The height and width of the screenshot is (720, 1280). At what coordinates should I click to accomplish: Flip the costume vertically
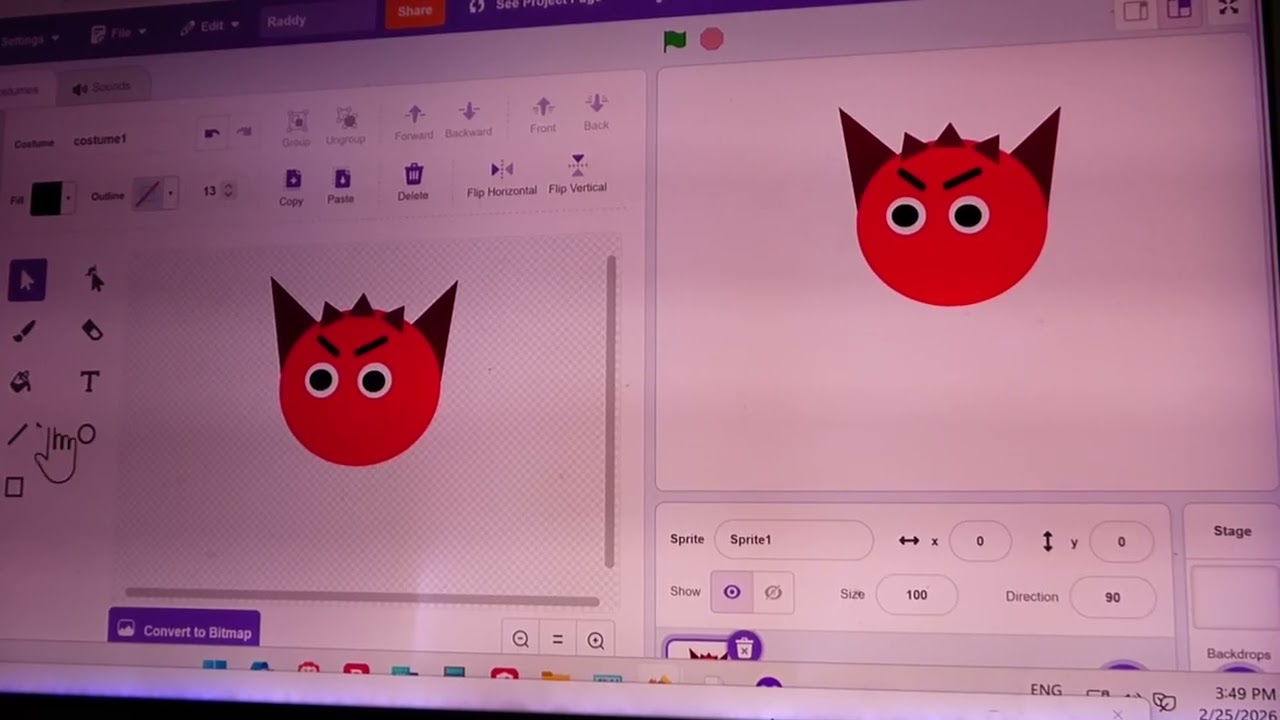pyautogui.click(x=577, y=174)
